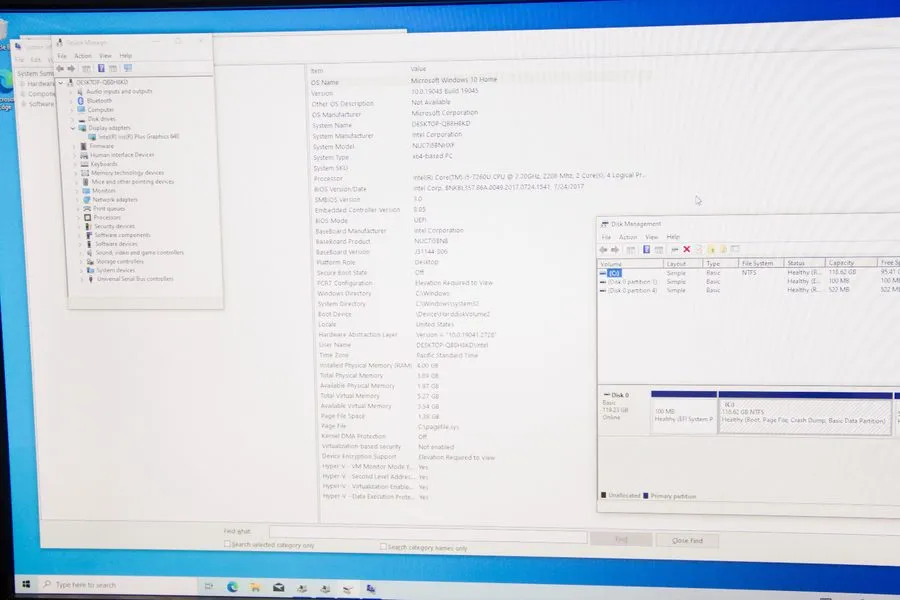Open File menu in Disk Management
Viewport: 900px width, 600px height.
point(606,237)
